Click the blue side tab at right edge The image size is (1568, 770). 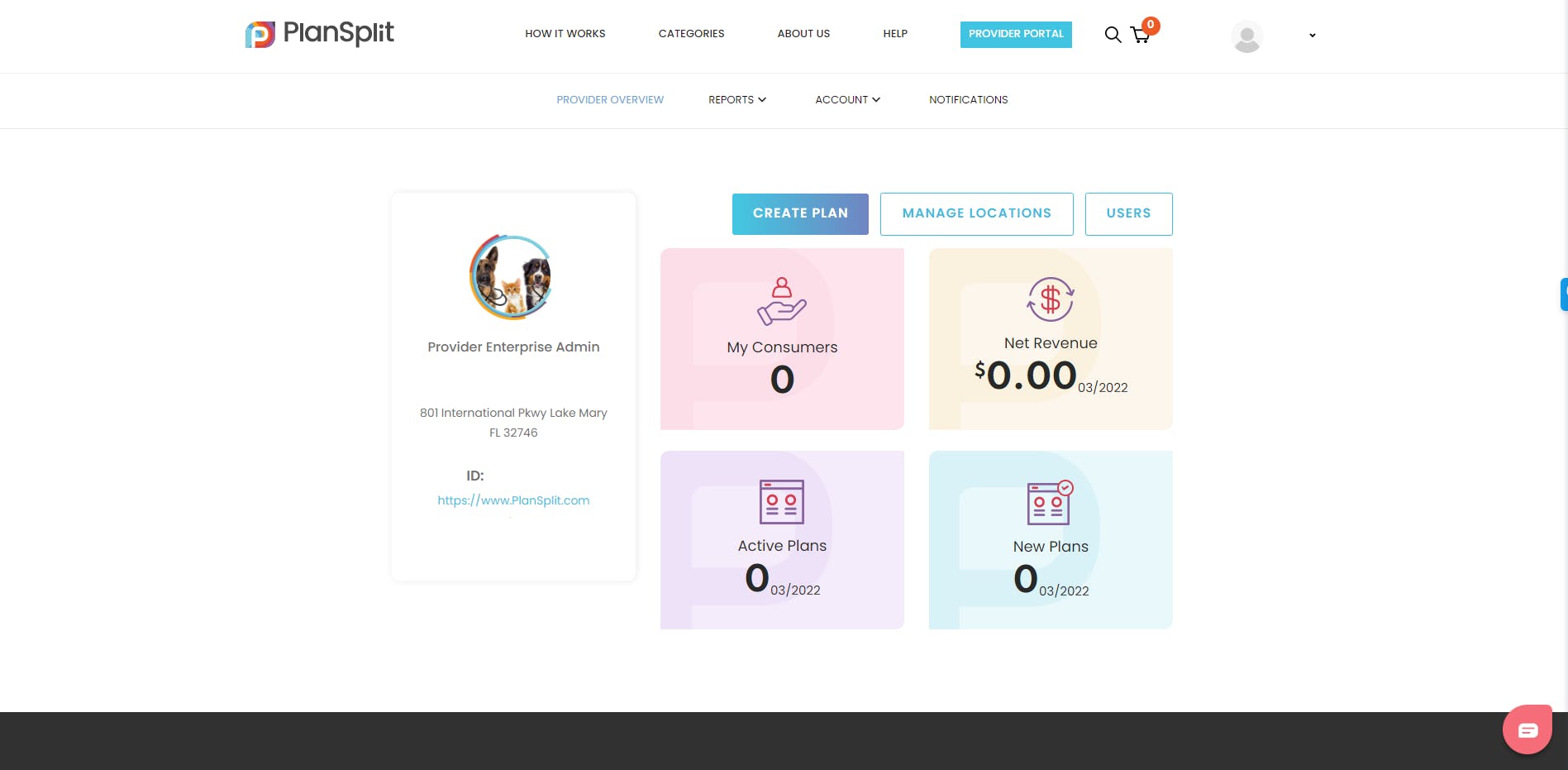point(1564,294)
